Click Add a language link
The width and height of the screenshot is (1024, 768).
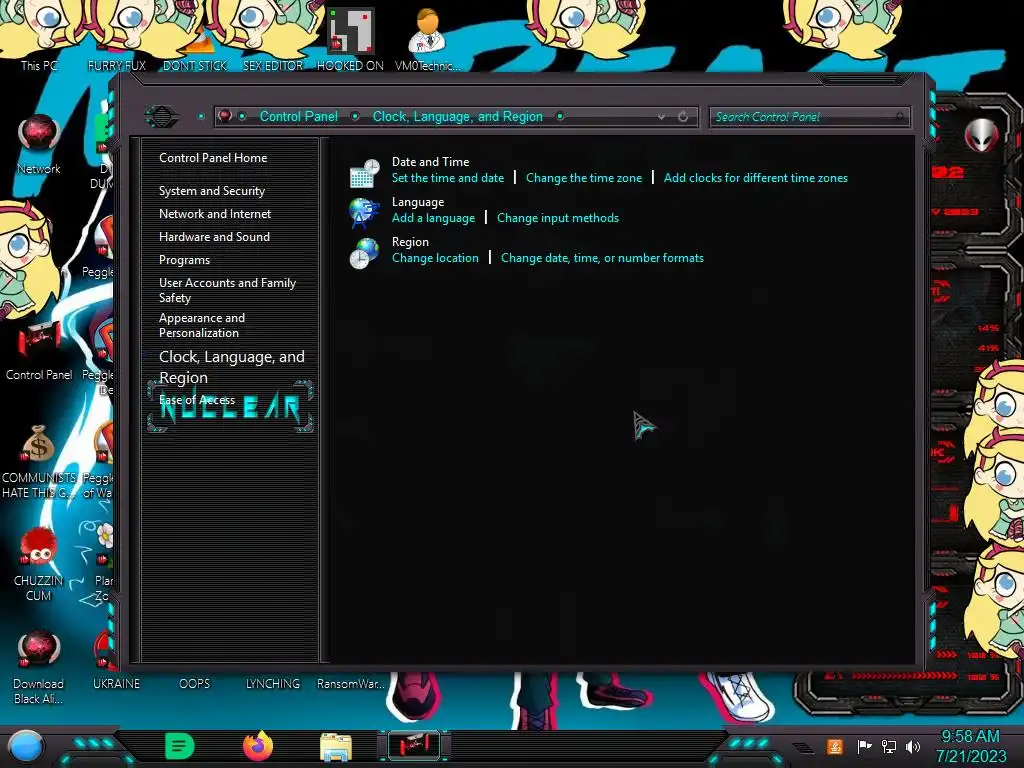tap(434, 218)
